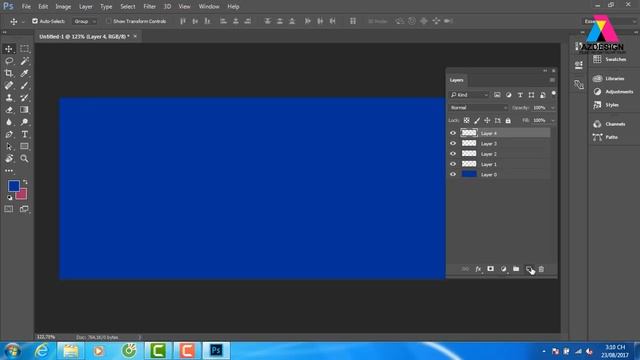Open the Swatches panel

tap(611, 59)
